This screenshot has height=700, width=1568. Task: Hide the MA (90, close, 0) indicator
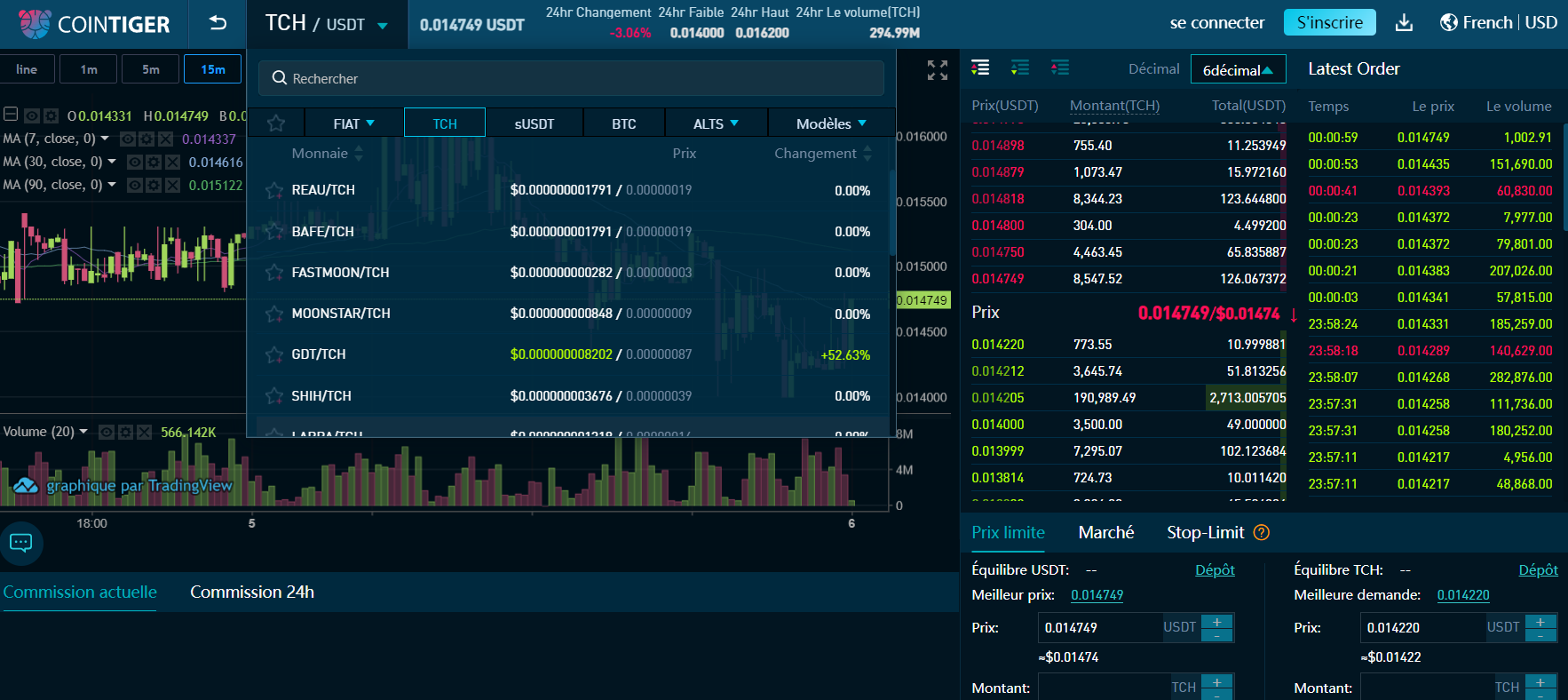pyautogui.click(x=134, y=185)
